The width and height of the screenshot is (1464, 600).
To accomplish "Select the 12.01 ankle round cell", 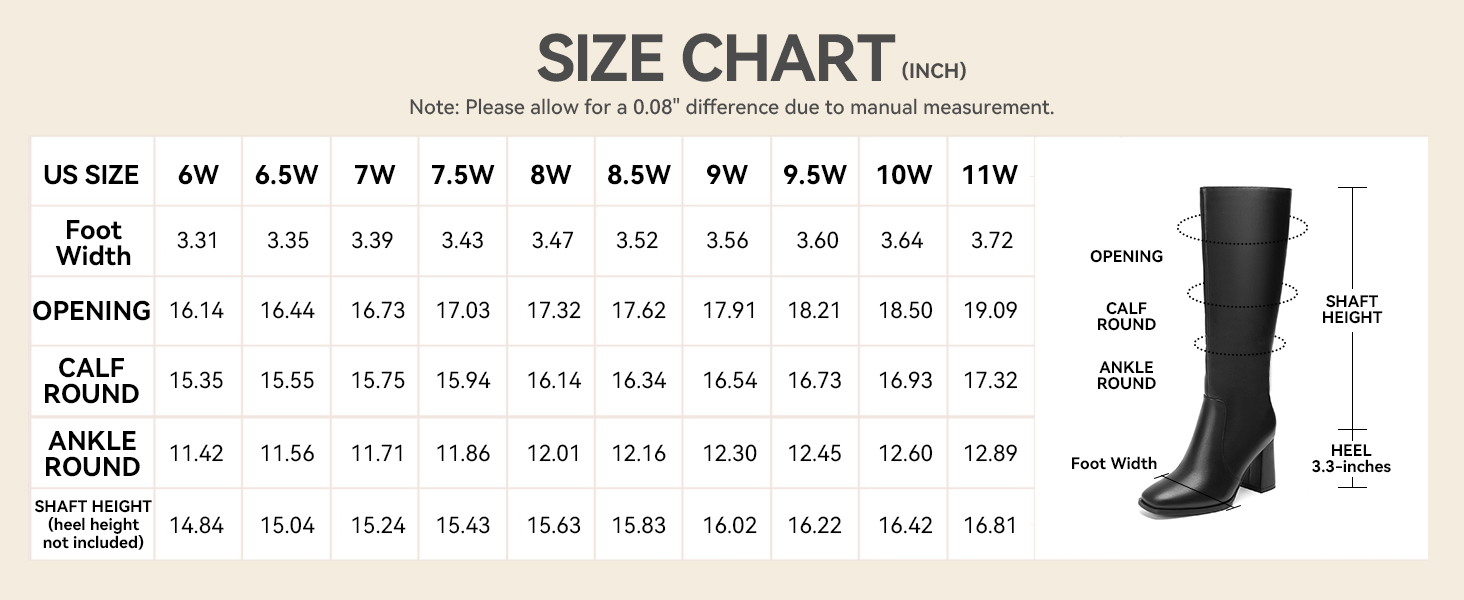I will pyautogui.click(x=553, y=453).
